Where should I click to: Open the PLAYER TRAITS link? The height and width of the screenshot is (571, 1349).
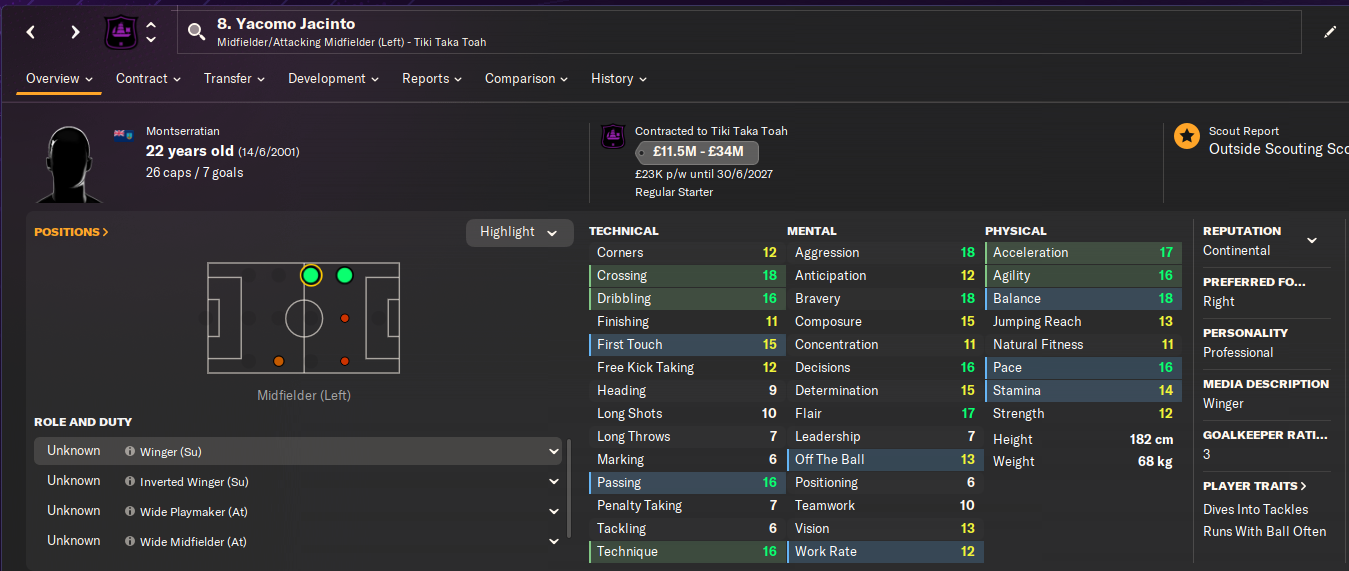1255,485
